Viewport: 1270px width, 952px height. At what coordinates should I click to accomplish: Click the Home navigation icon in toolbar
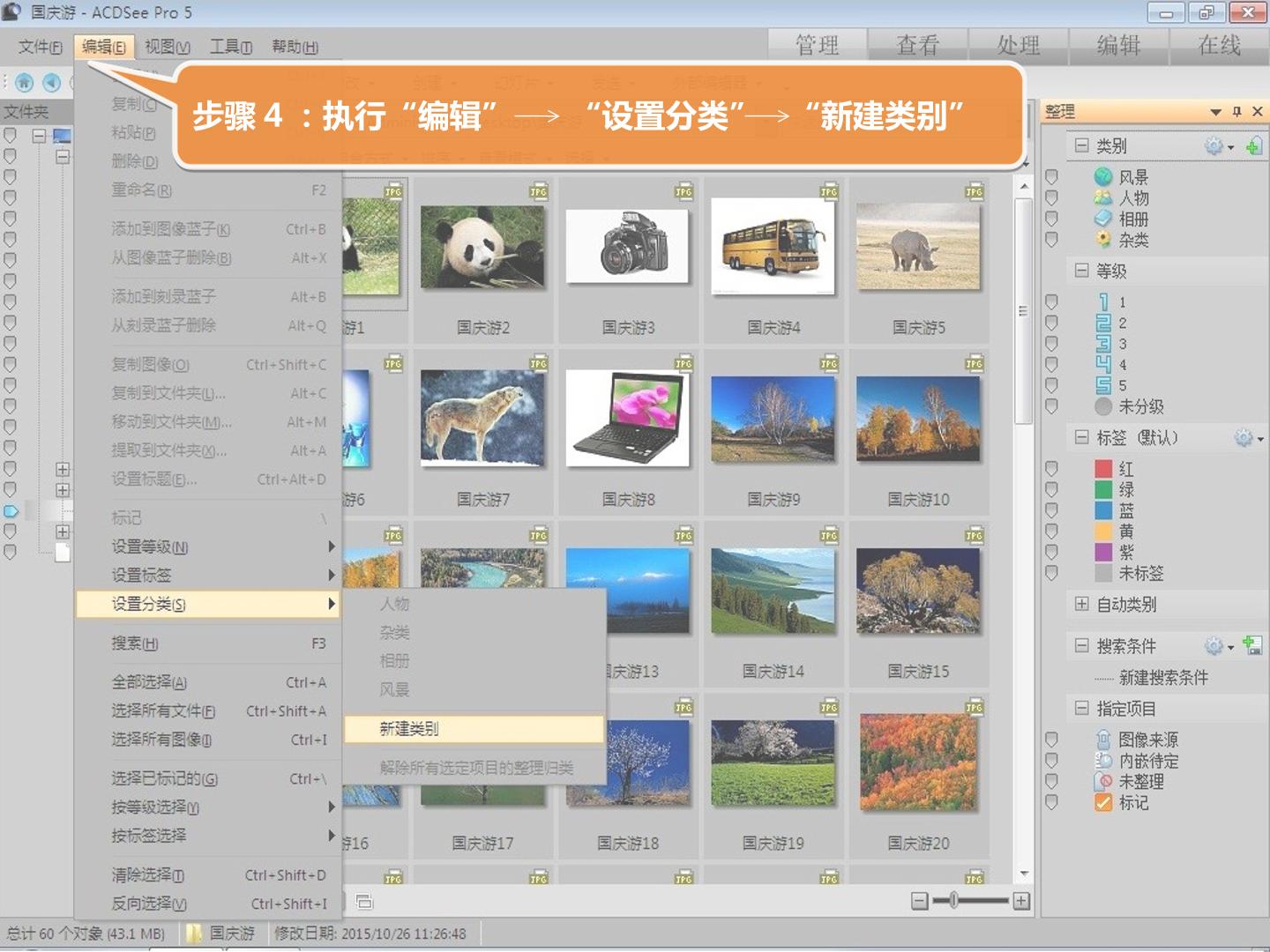(25, 82)
